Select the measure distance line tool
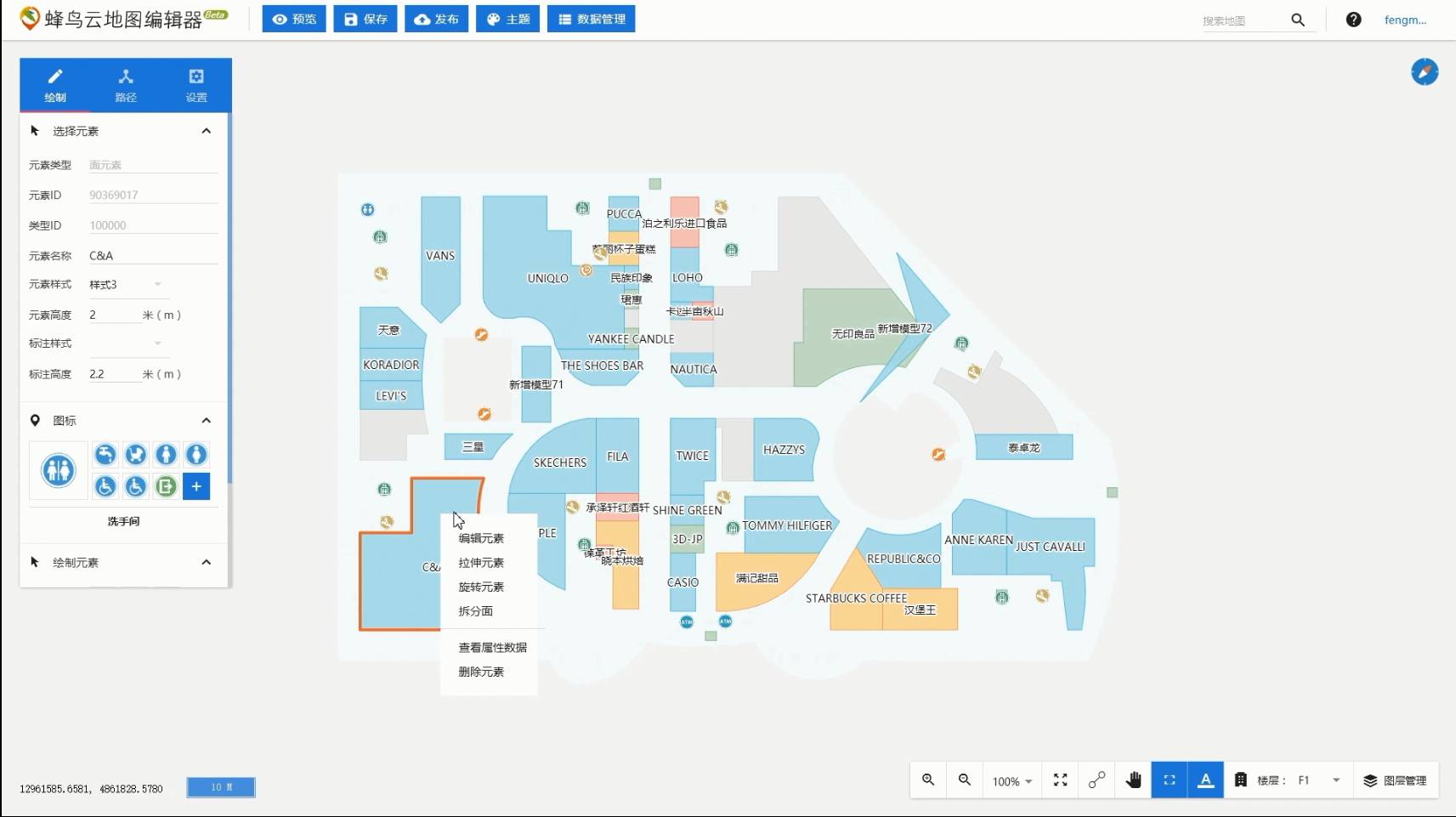The image size is (1456, 817). coord(1097,780)
